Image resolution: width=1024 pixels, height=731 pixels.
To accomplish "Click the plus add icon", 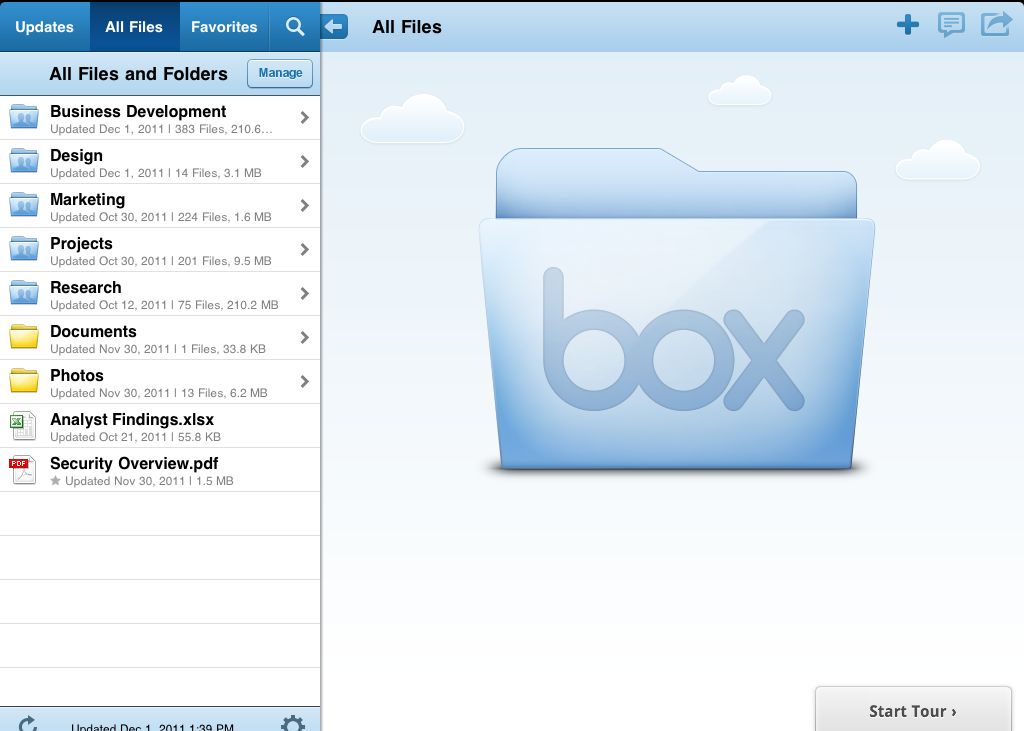I will pos(907,26).
